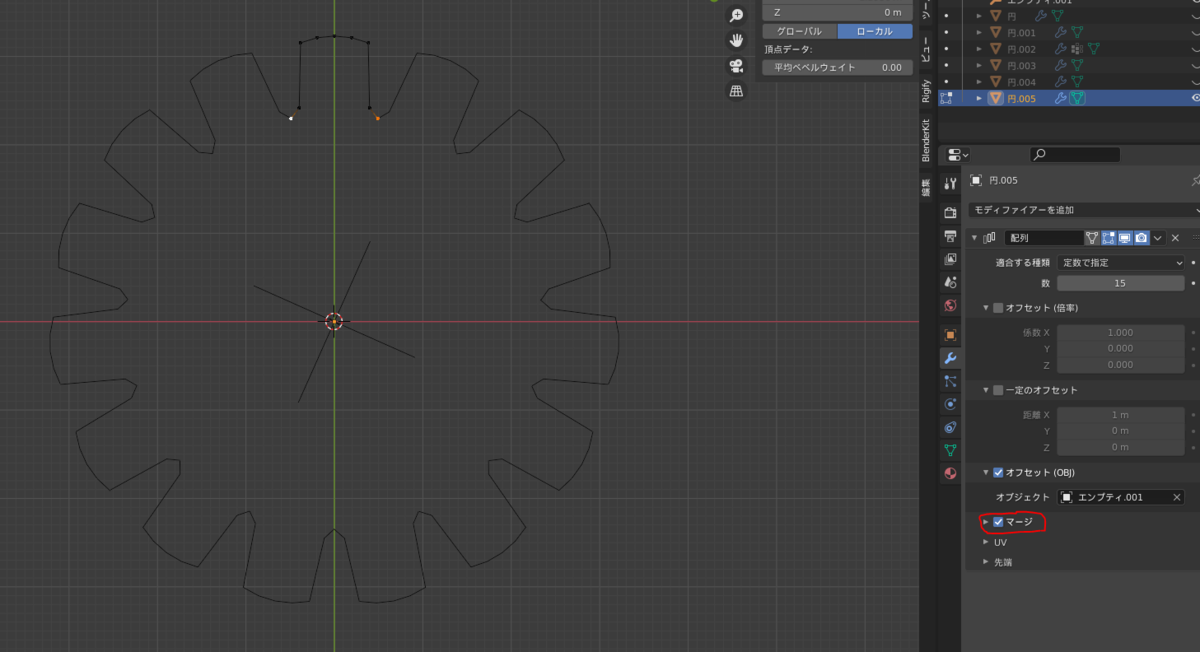Click the pan view hand icon
Viewport: 1200px width, 652px height.
click(736, 40)
